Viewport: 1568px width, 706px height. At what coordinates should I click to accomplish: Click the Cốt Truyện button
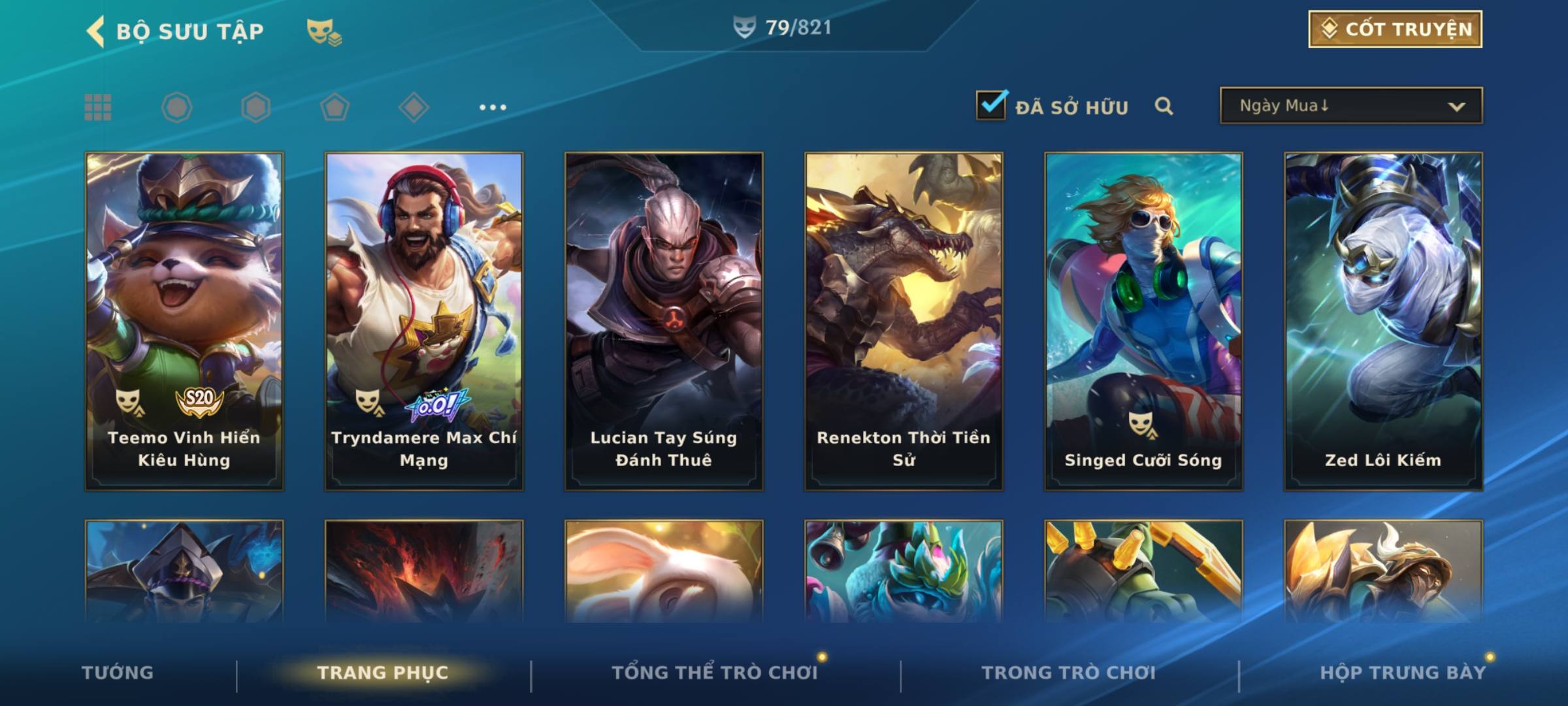pyautogui.click(x=1395, y=29)
